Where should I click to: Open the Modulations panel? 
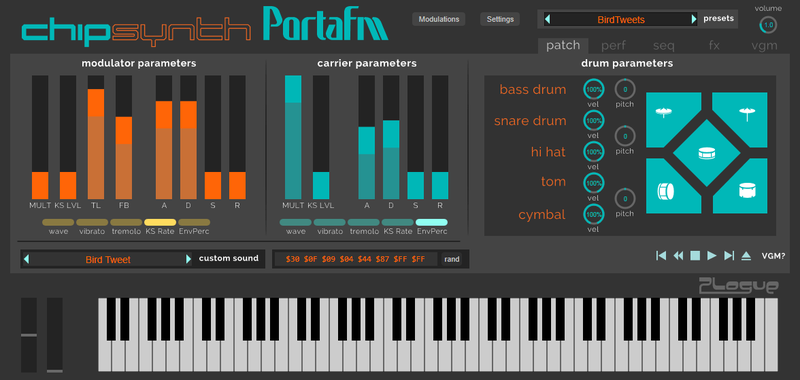pyautogui.click(x=439, y=19)
